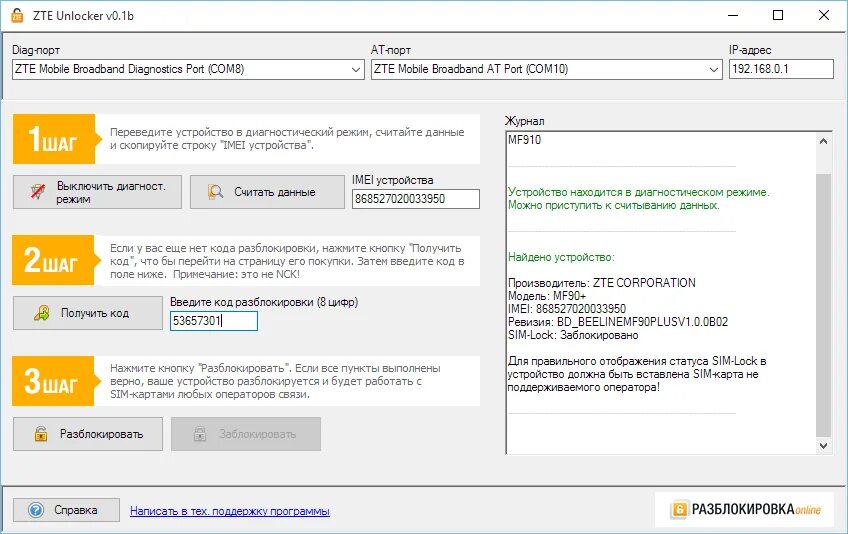Screen dimensions: 848x534
Task: Open the Написать в тех. поддержку программы link
Action: [x=229, y=511]
